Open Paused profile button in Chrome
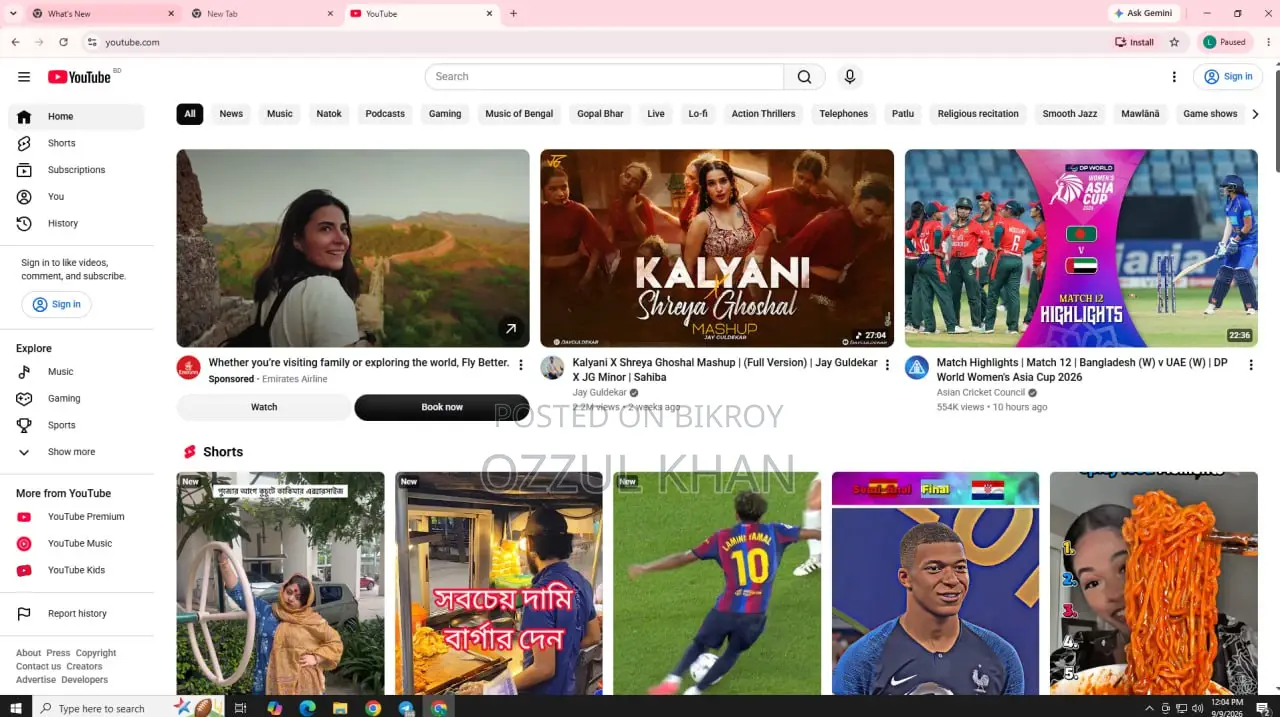This screenshot has width=1280, height=717. [1225, 42]
